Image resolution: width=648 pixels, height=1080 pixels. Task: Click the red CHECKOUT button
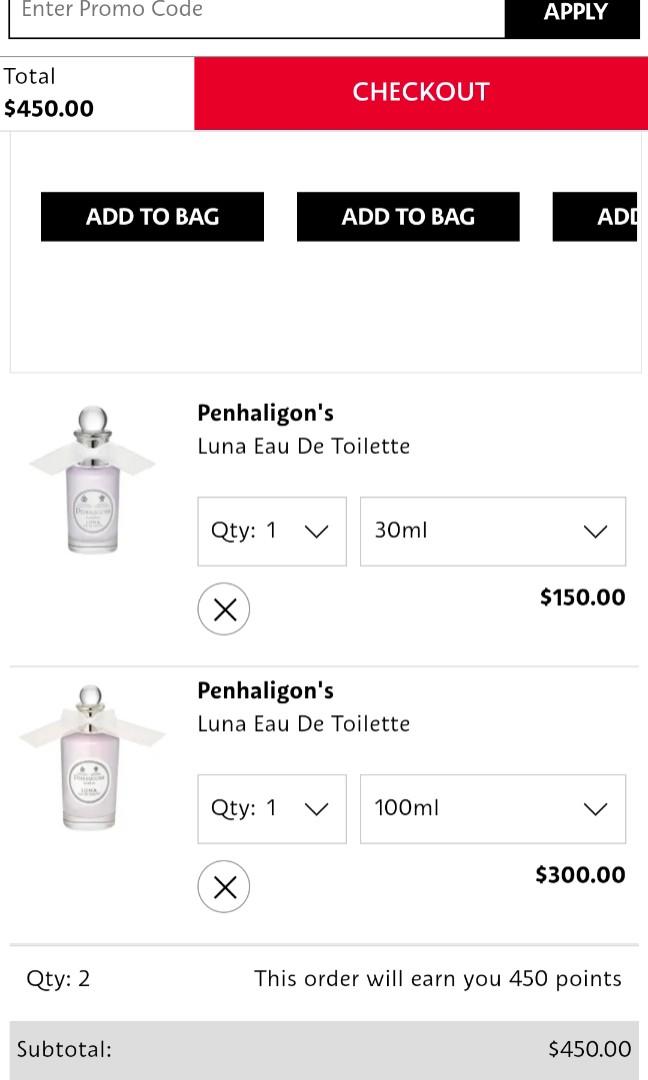pos(420,92)
